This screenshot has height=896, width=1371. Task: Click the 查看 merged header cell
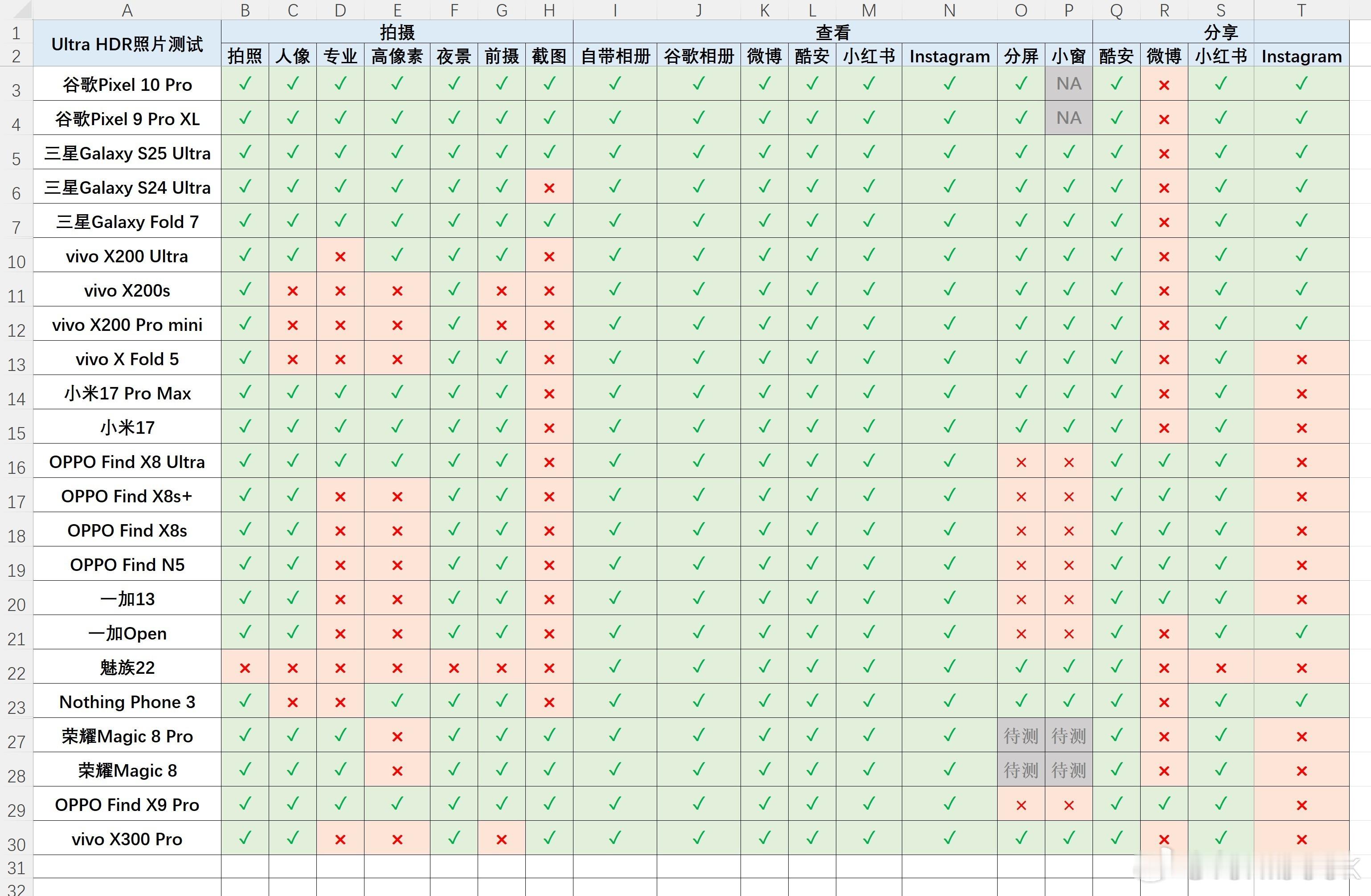[x=832, y=32]
